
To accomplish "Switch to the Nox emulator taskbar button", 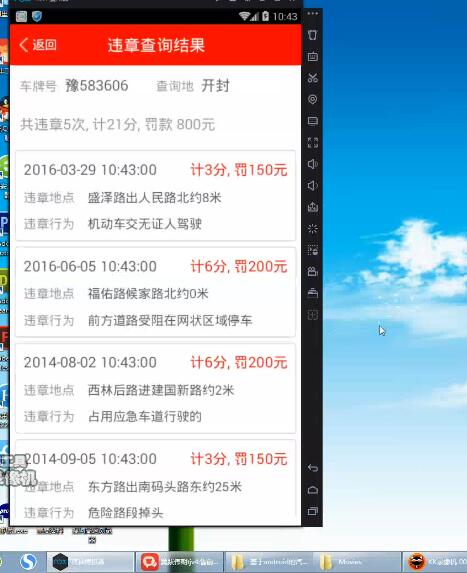I will (90, 561).
